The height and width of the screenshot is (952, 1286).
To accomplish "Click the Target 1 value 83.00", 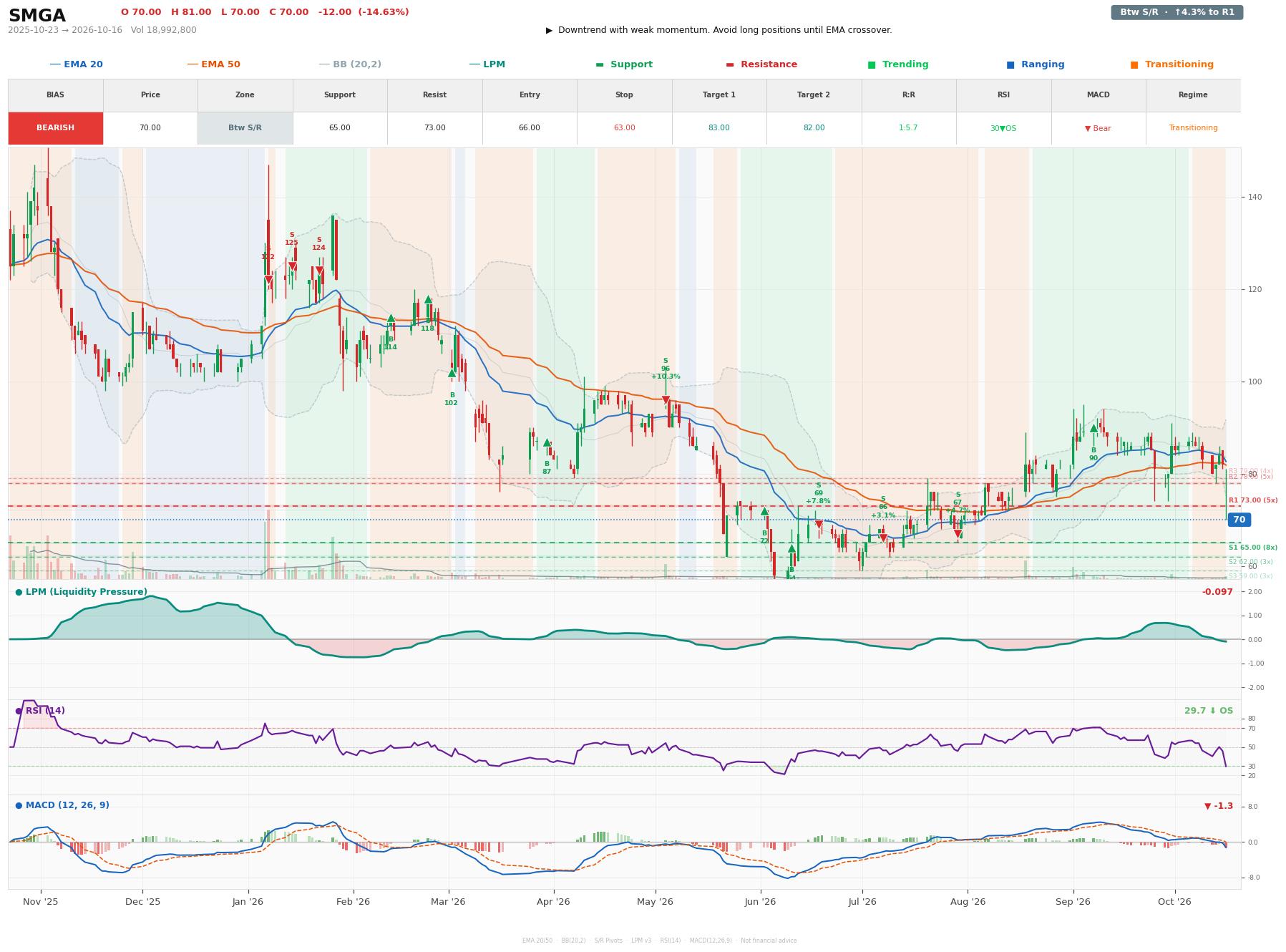I will [x=719, y=128].
